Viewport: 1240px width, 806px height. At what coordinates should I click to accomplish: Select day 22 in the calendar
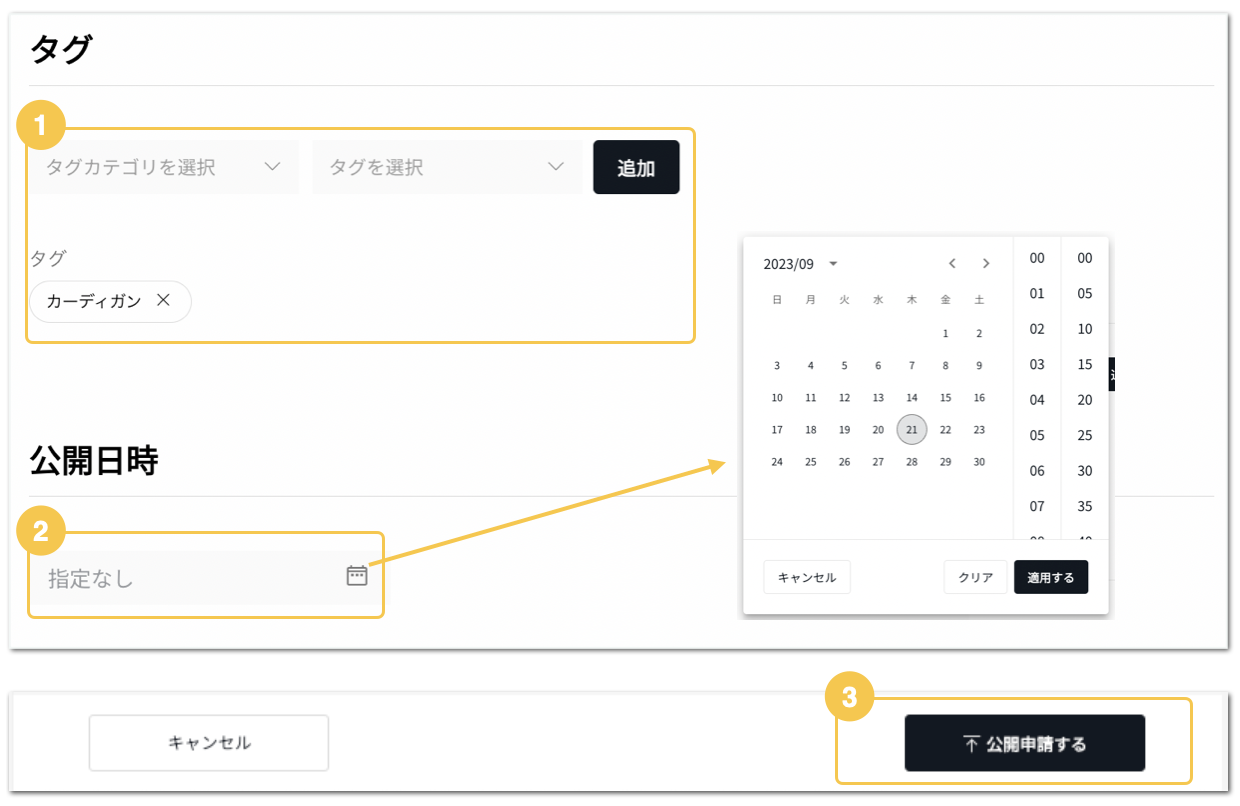(946, 430)
